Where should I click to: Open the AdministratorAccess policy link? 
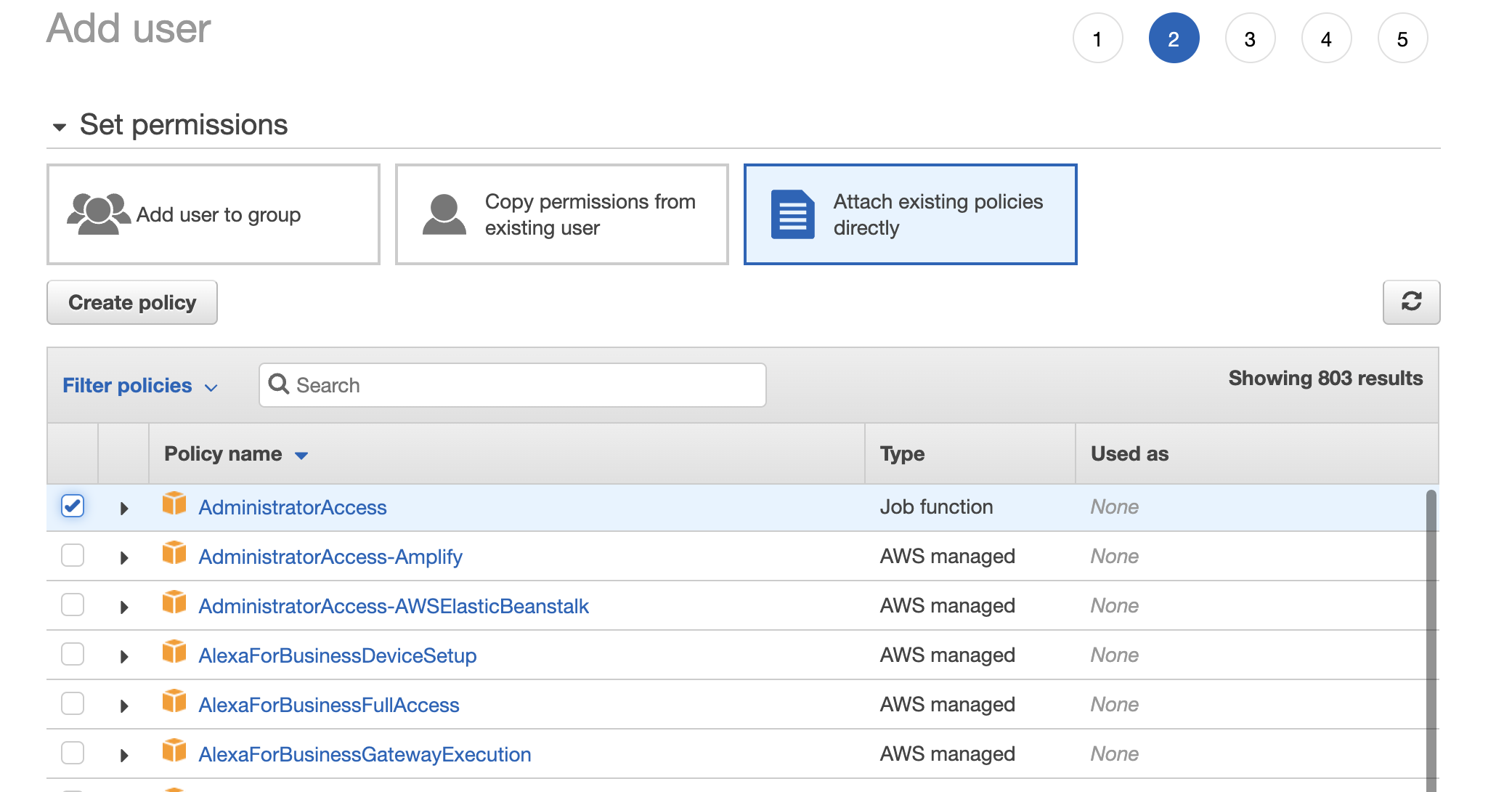coord(293,507)
